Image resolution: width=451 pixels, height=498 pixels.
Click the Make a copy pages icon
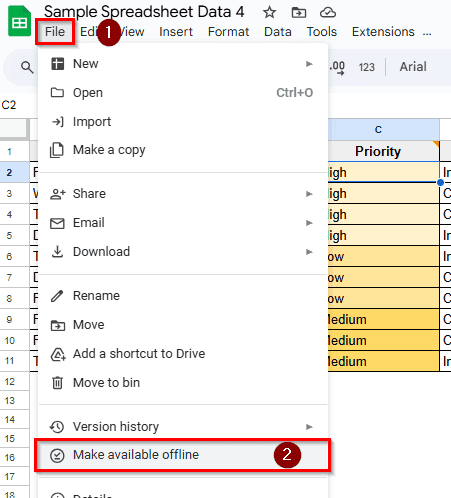pyautogui.click(x=57, y=150)
